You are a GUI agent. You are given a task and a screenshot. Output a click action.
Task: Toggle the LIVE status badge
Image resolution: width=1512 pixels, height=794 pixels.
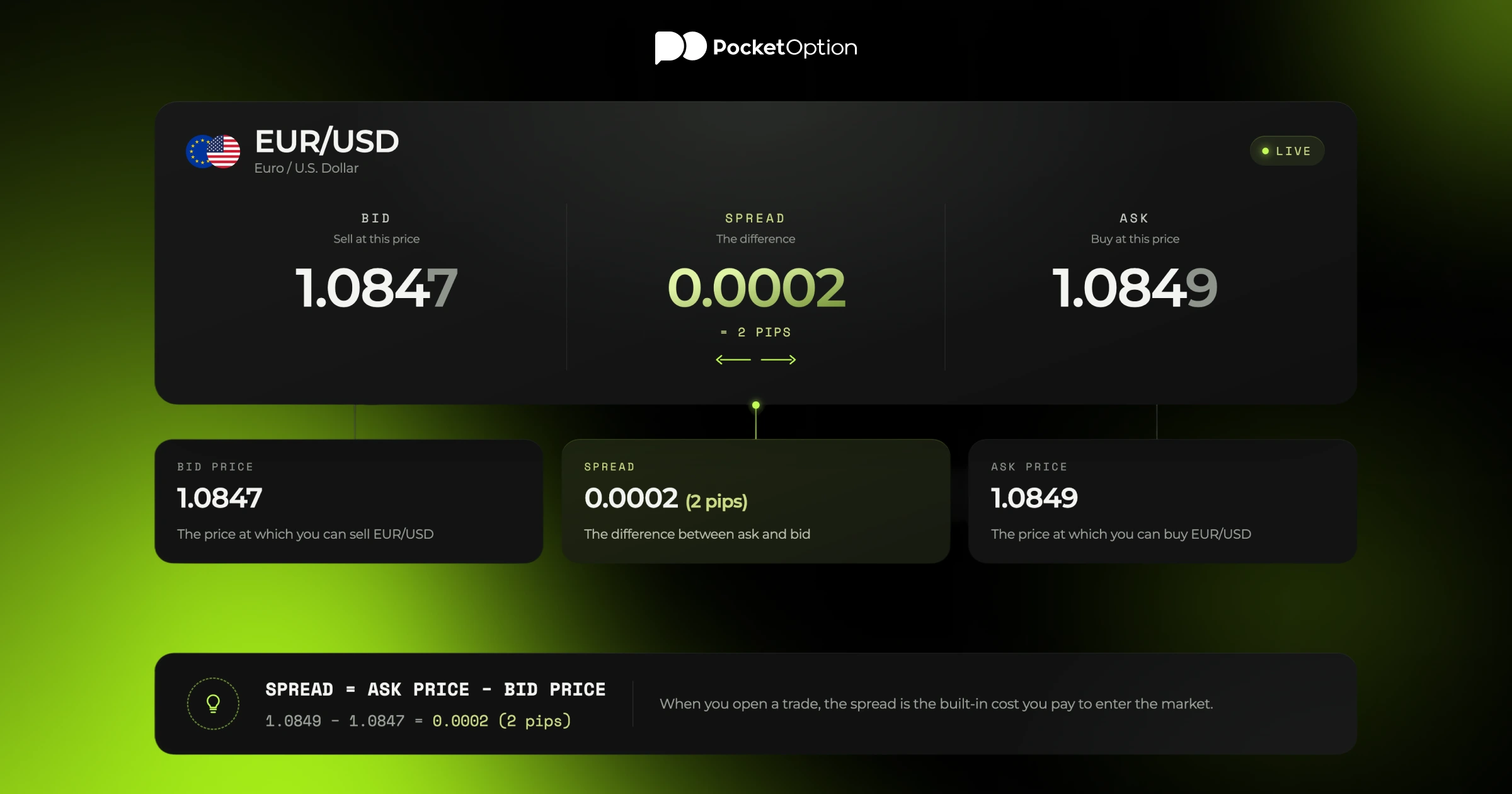1287,151
